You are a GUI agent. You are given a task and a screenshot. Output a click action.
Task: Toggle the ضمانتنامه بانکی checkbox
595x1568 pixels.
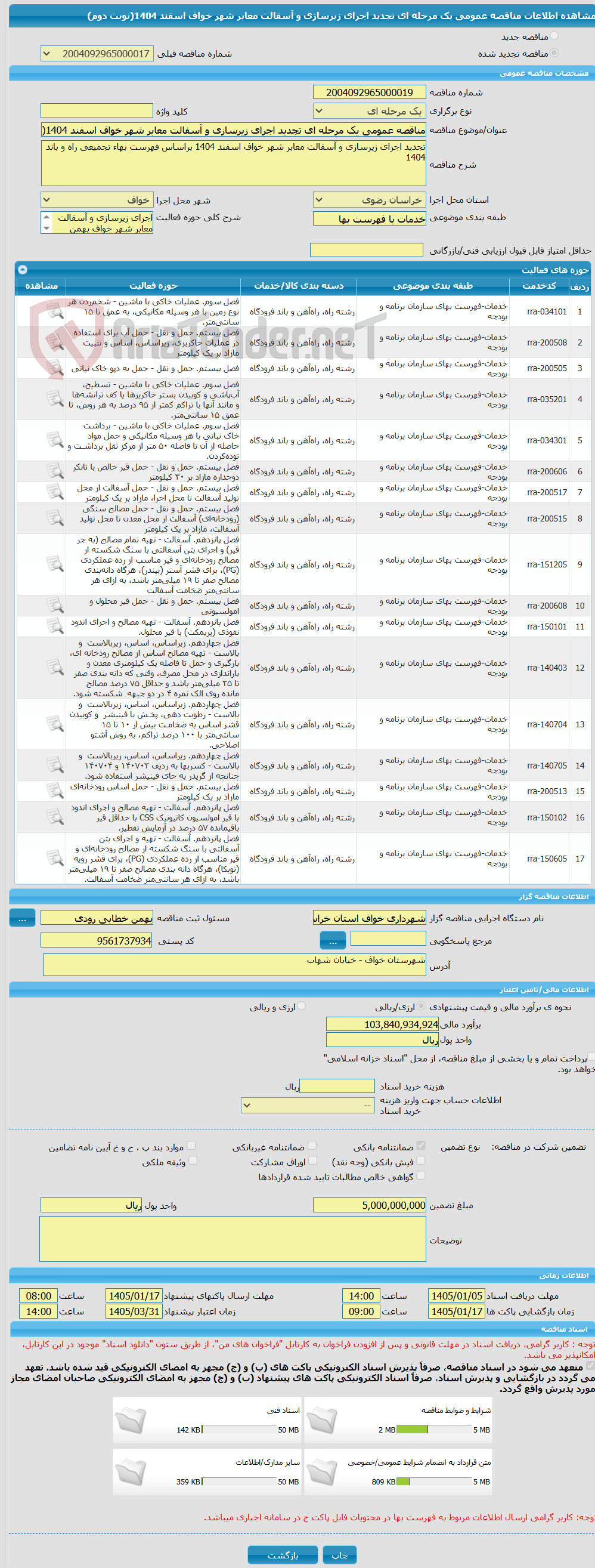tap(421, 1146)
